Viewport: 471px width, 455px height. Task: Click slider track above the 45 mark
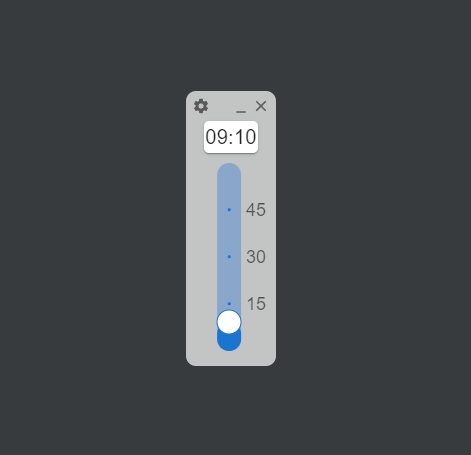point(229,187)
